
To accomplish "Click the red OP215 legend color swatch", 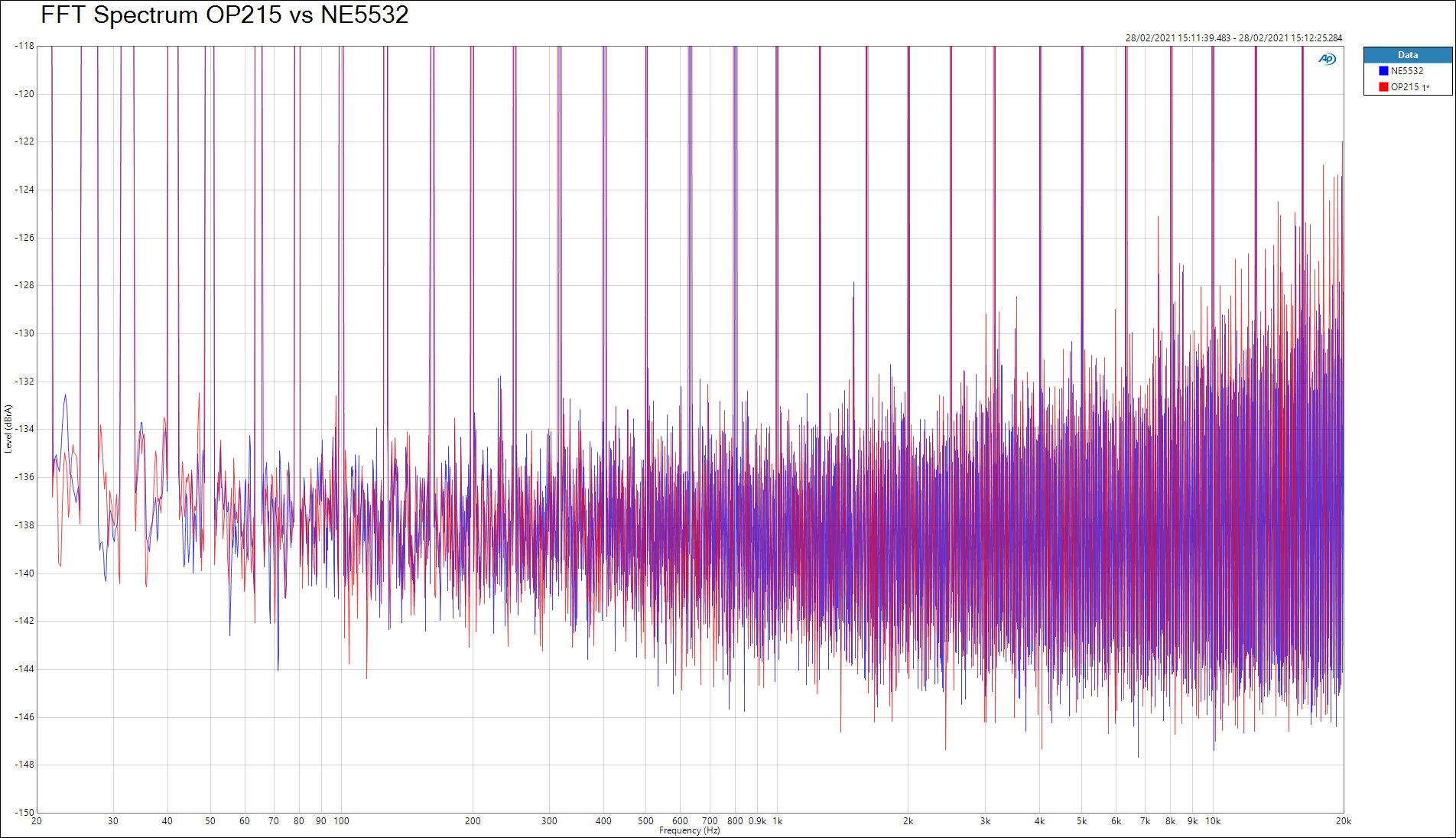I will [x=1383, y=87].
